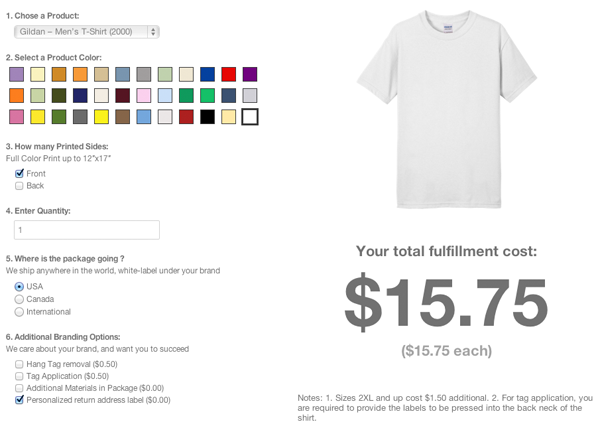Screen dimensions: 600x430
Task: Open the Gildan Men's T-Shirt product dropdown
Action: click(88, 32)
